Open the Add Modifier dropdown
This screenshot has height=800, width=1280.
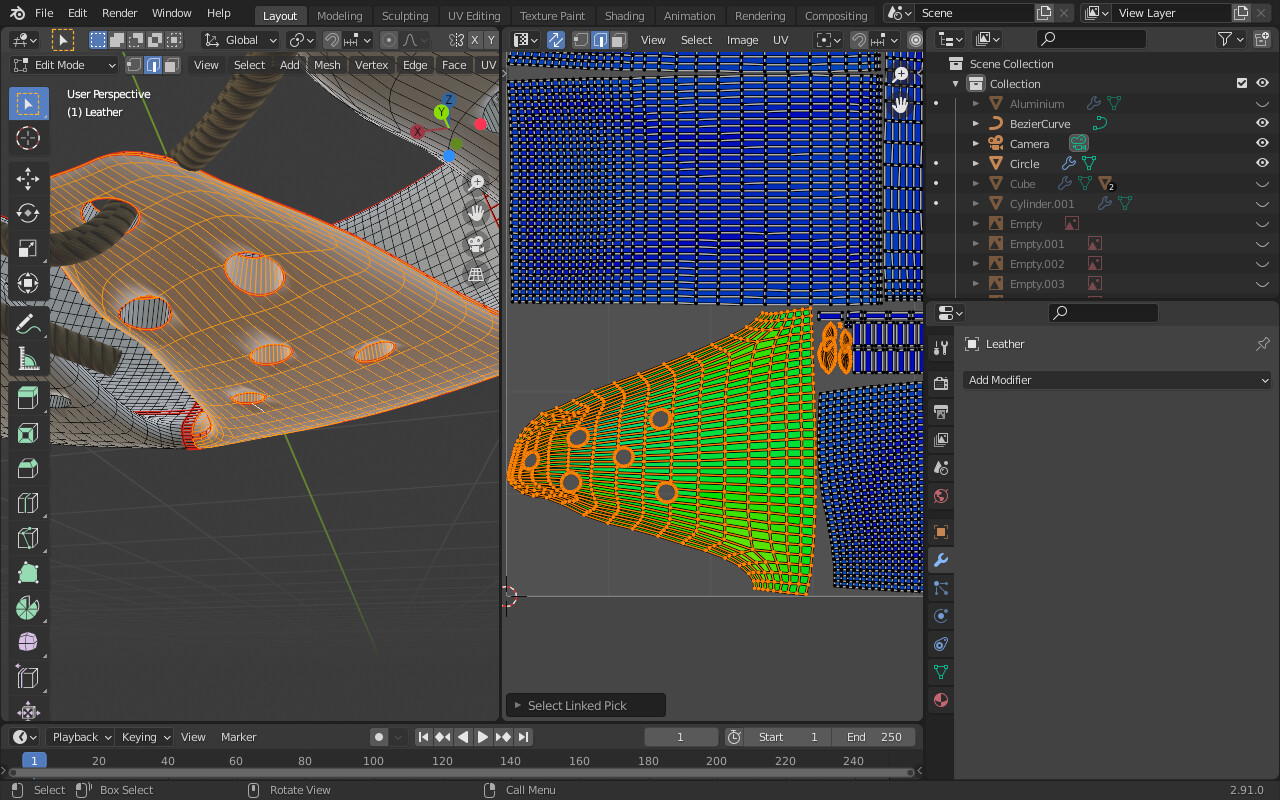click(1117, 380)
